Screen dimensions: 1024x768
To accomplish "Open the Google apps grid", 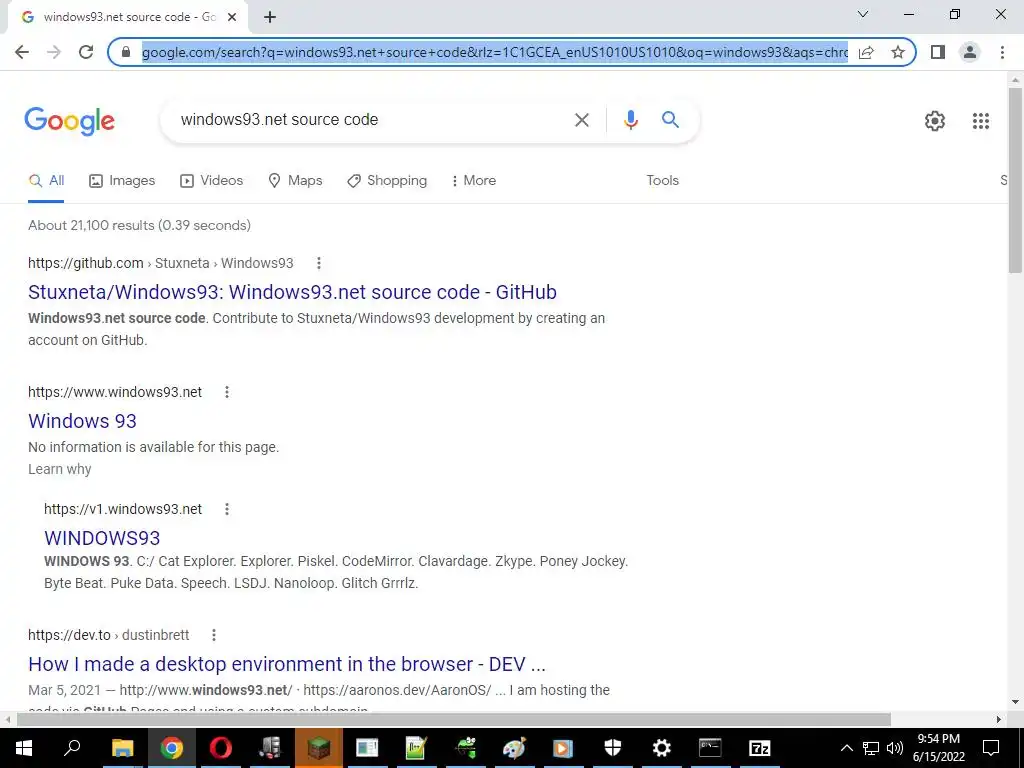I will click(980, 121).
